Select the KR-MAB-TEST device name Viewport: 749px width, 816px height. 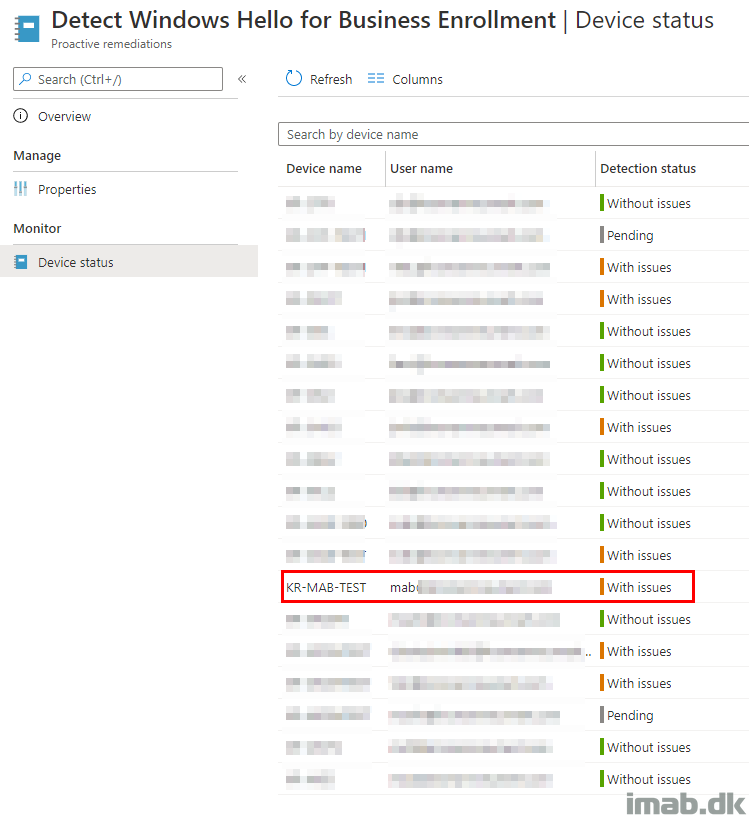[326, 588]
